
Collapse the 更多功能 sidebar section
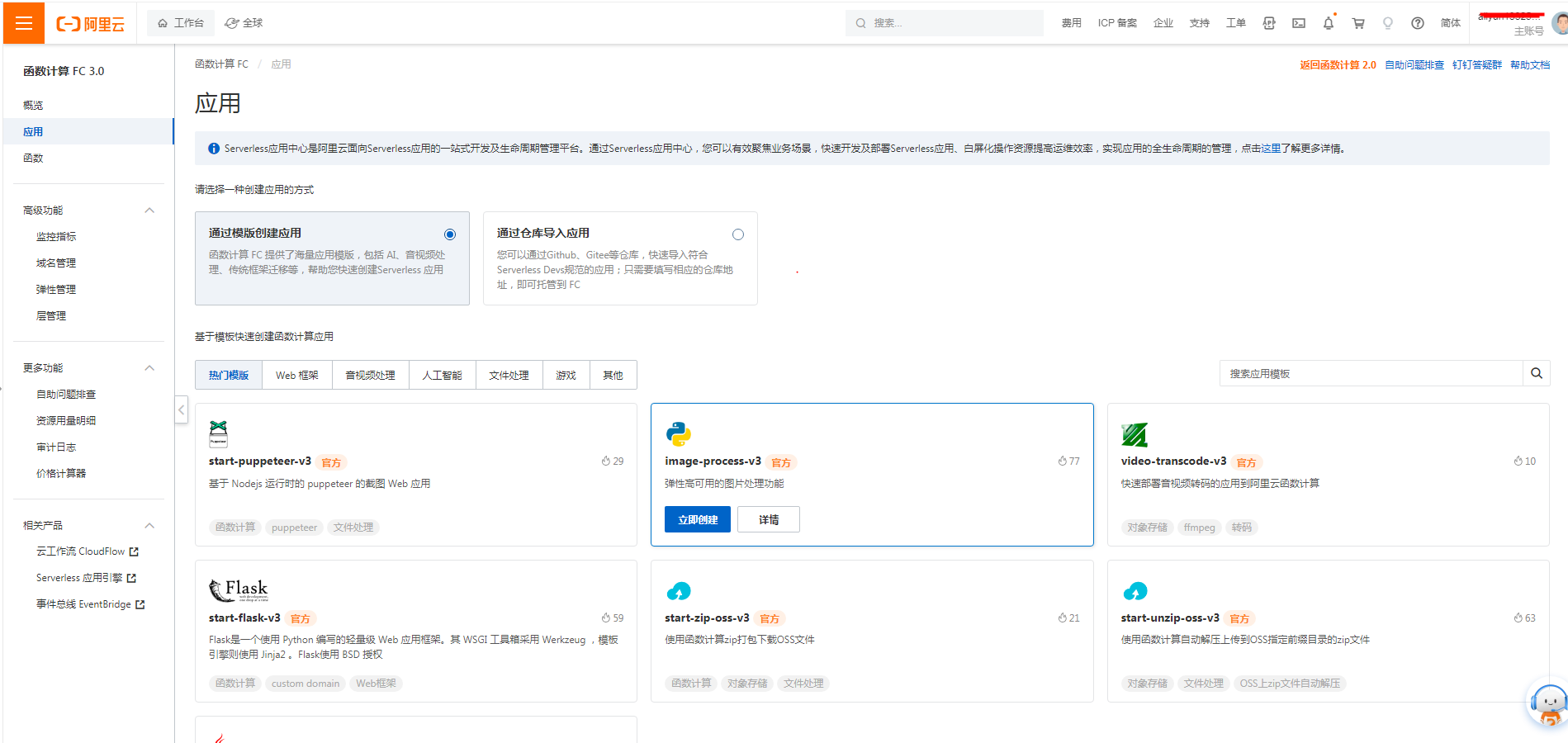[149, 368]
